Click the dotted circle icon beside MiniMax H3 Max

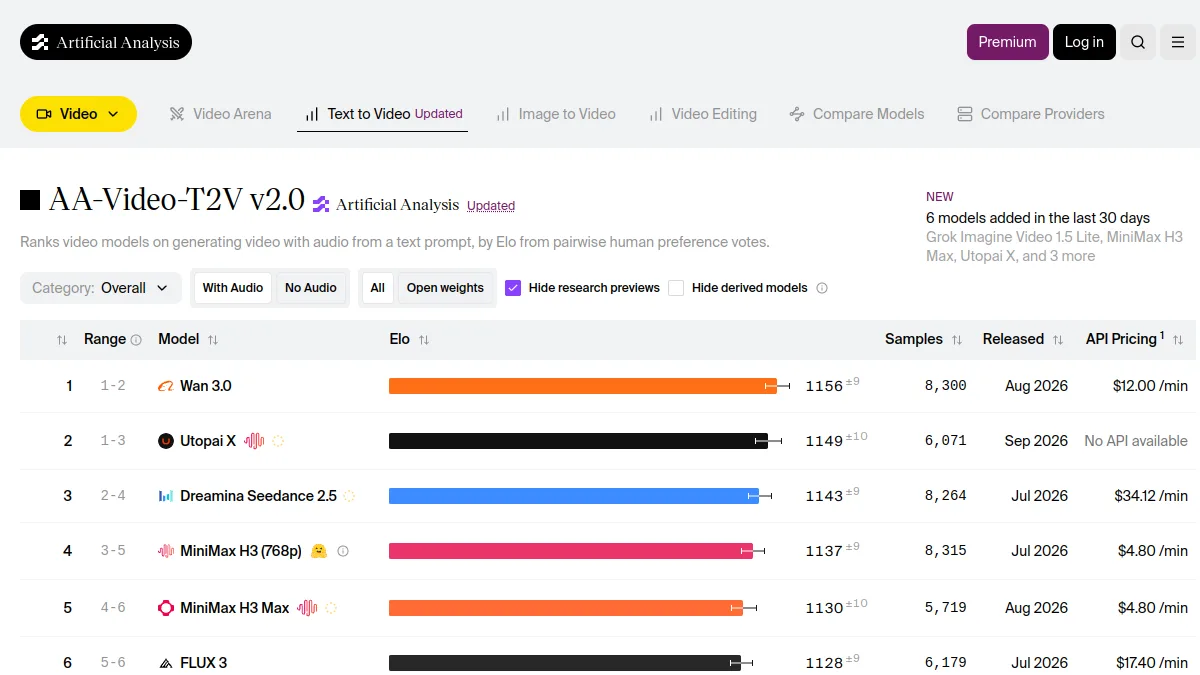[x=331, y=608]
